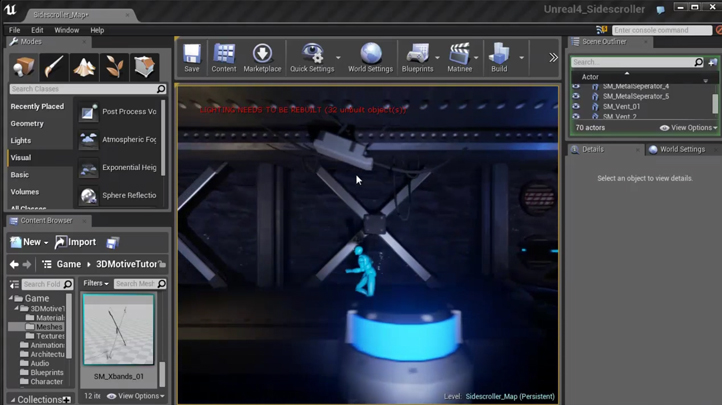This screenshot has height=405, width=722.
Task: Select the Landscape mode icon
Action: pyautogui.click(x=84, y=67)
